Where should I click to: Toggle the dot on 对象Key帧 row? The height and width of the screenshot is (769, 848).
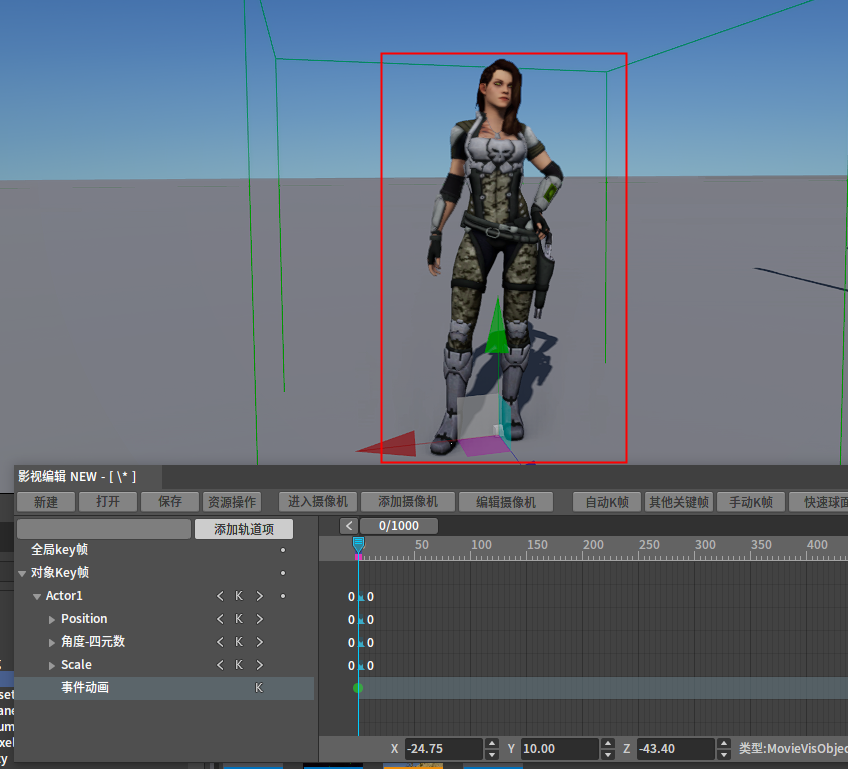pos(283,573)
